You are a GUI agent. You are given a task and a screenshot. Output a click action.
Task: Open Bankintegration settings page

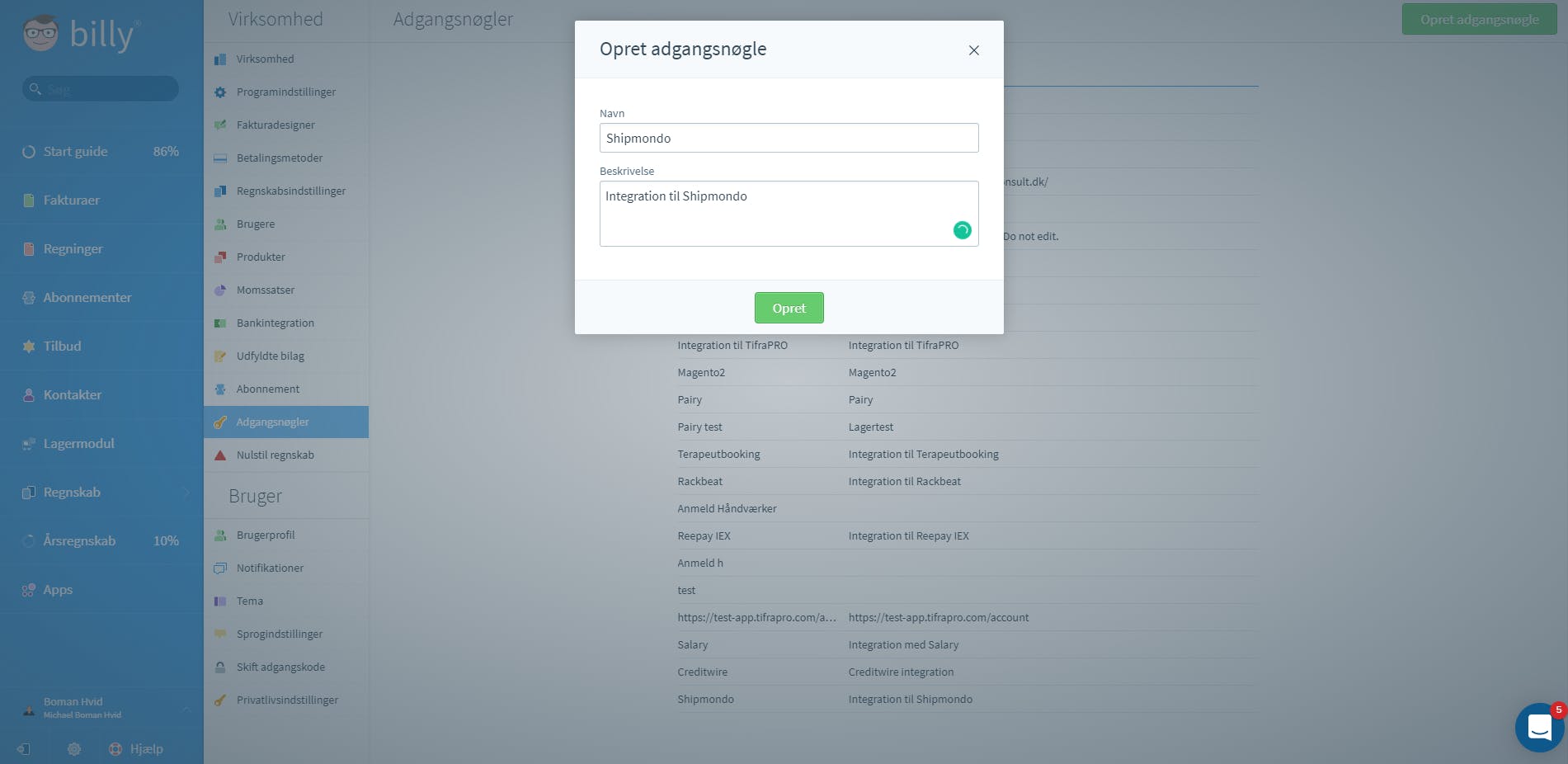[x=286, y=323]
